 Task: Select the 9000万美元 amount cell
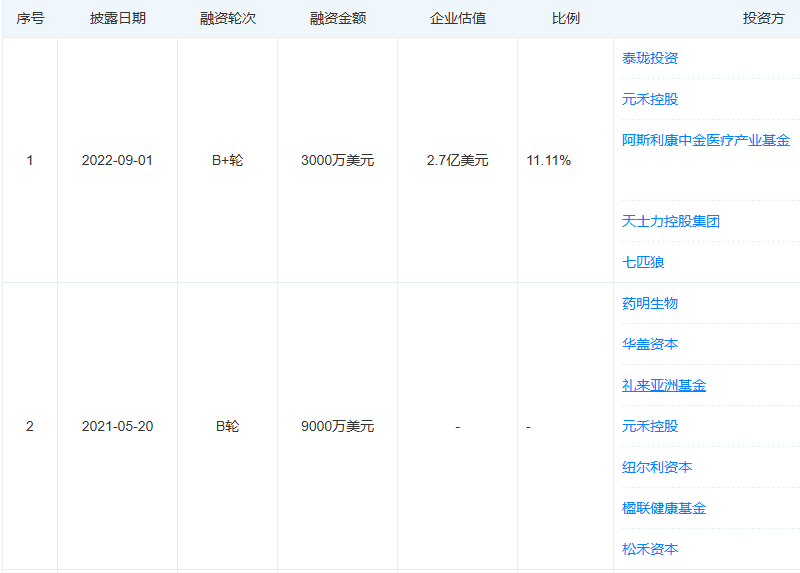point(337,426)
